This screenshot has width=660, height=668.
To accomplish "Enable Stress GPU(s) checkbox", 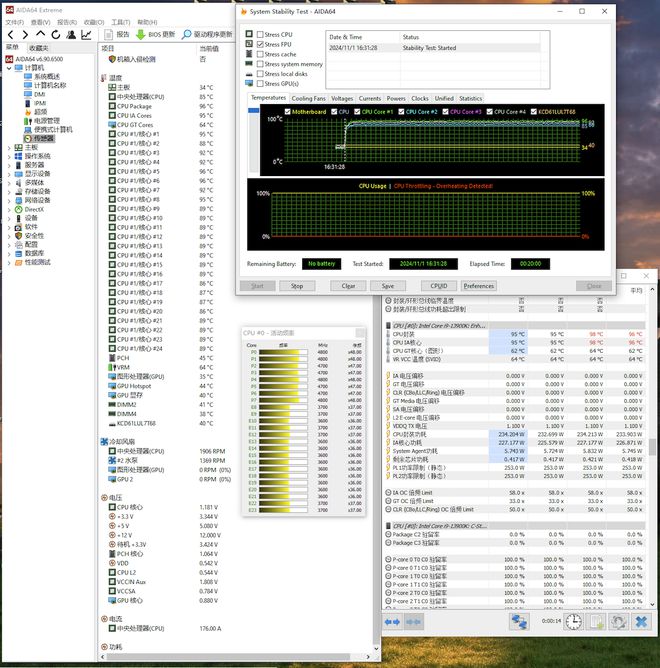I will [x=260, y=84].
